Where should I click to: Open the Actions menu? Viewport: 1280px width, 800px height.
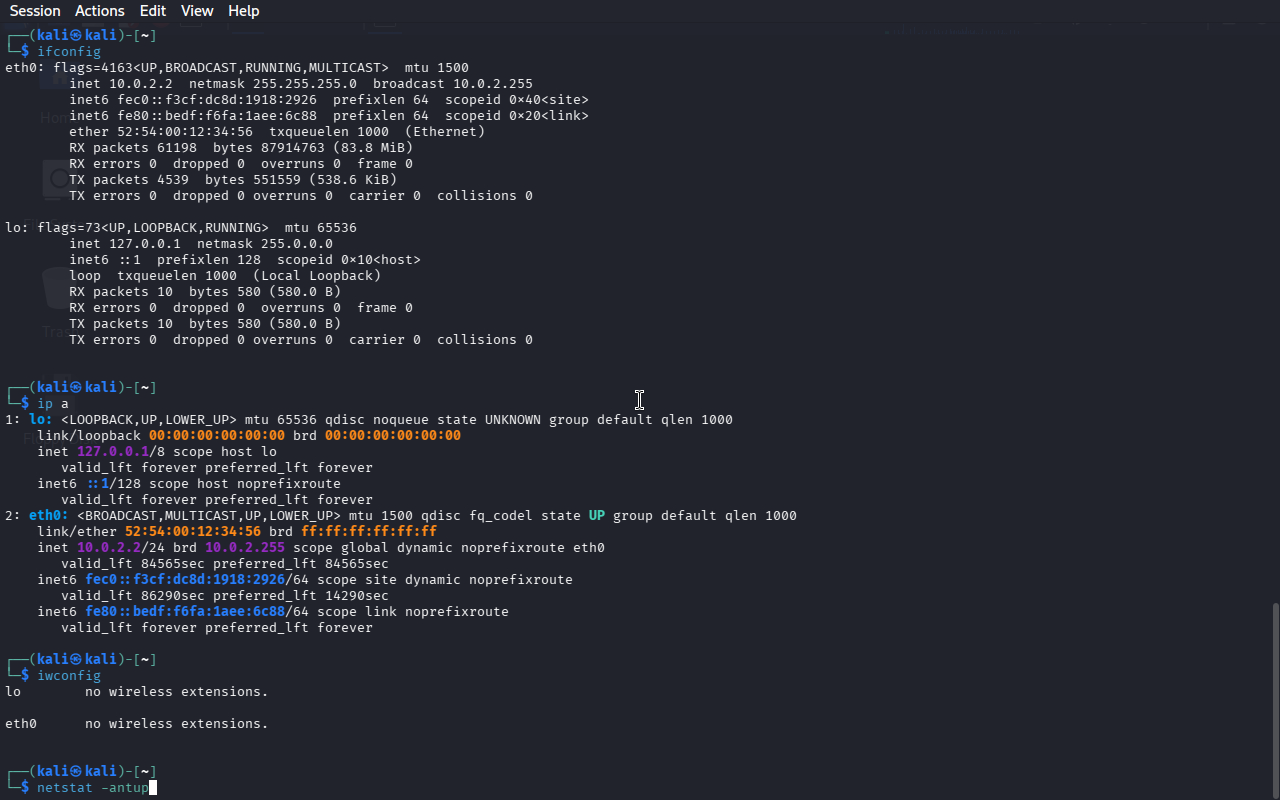[100, 11]
